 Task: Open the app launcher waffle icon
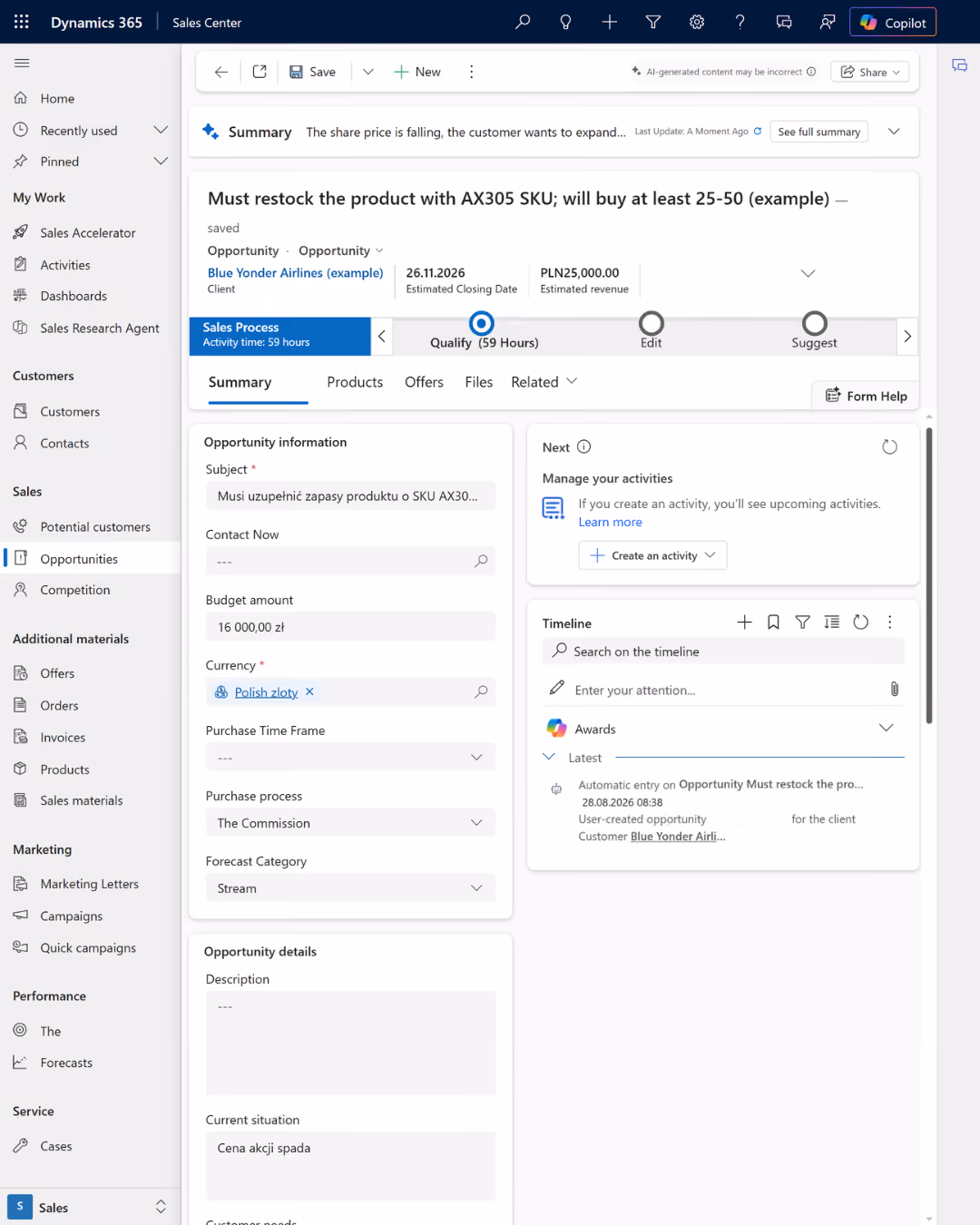[22, 22]
